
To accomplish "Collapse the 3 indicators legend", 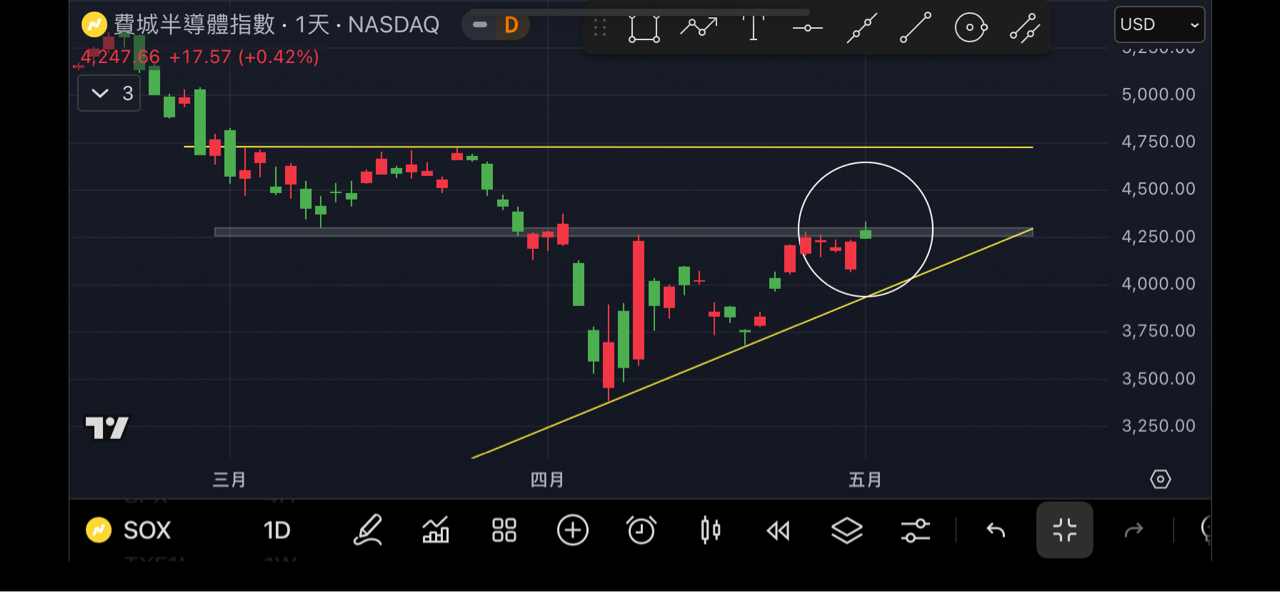I will point(109,93).
